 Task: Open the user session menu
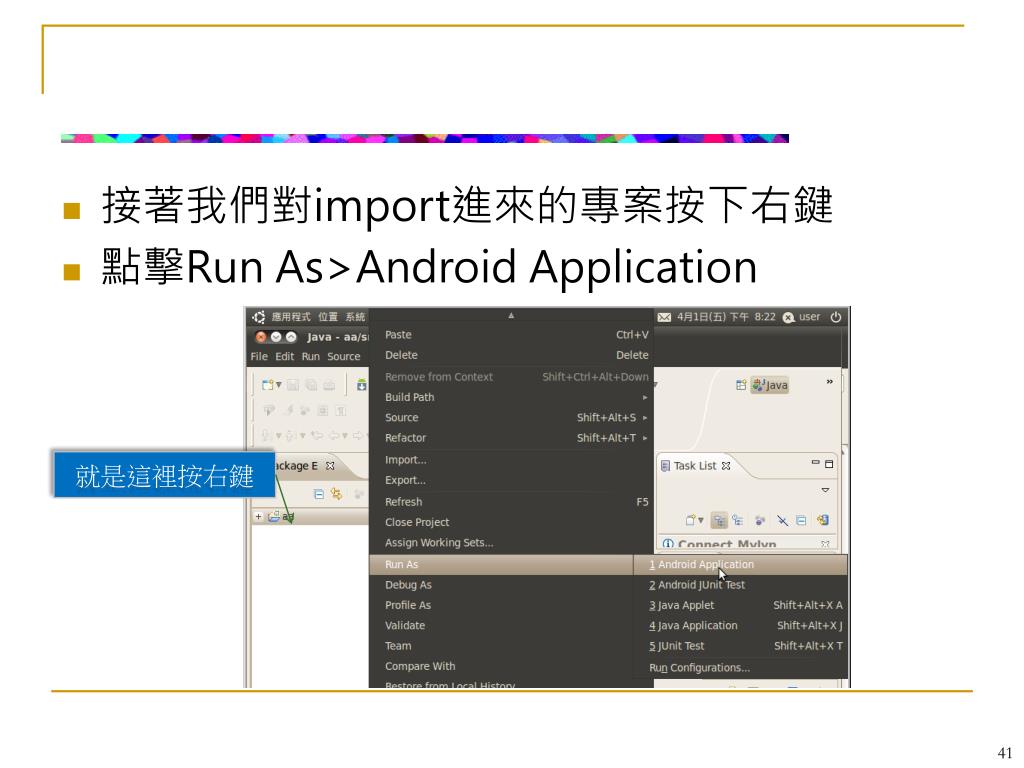point(802,317)
